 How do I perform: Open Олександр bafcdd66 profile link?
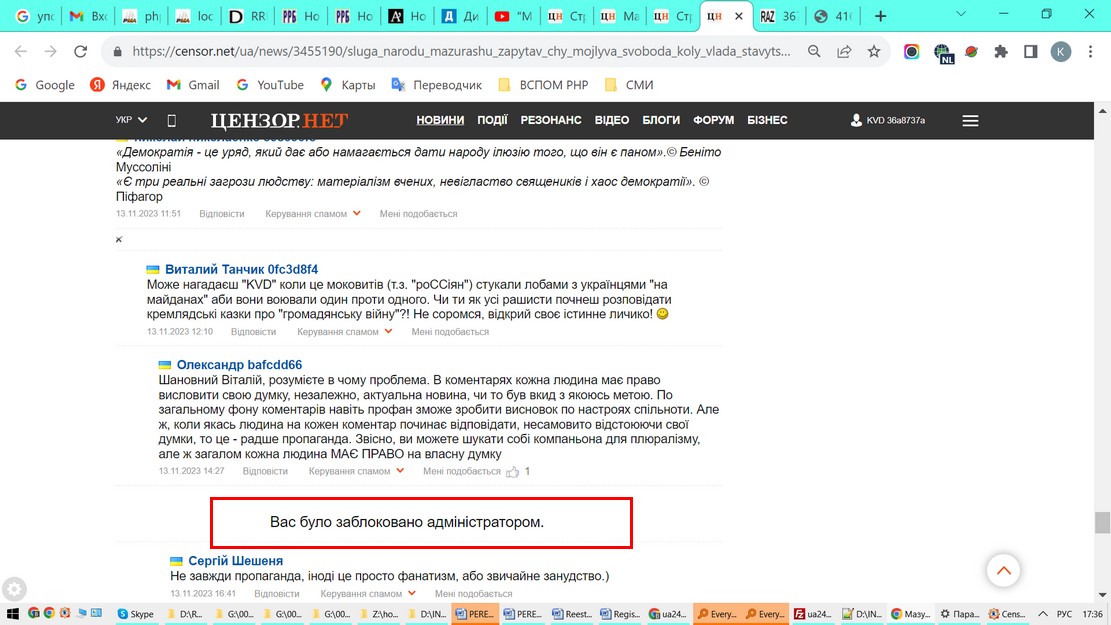[x=239, y=365]
